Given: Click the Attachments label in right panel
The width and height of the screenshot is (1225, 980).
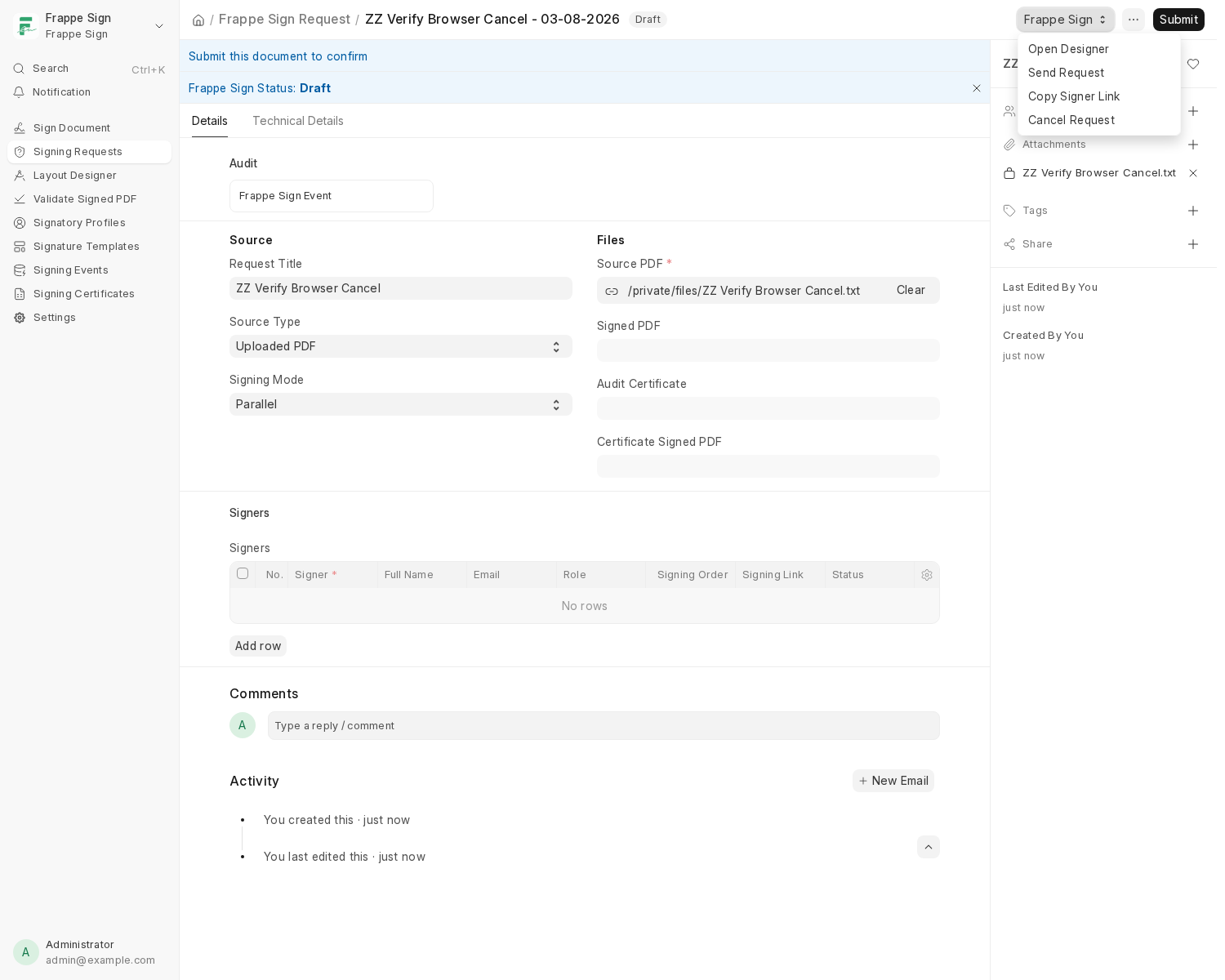Looking at the screenshot, I should (1054, 145).
